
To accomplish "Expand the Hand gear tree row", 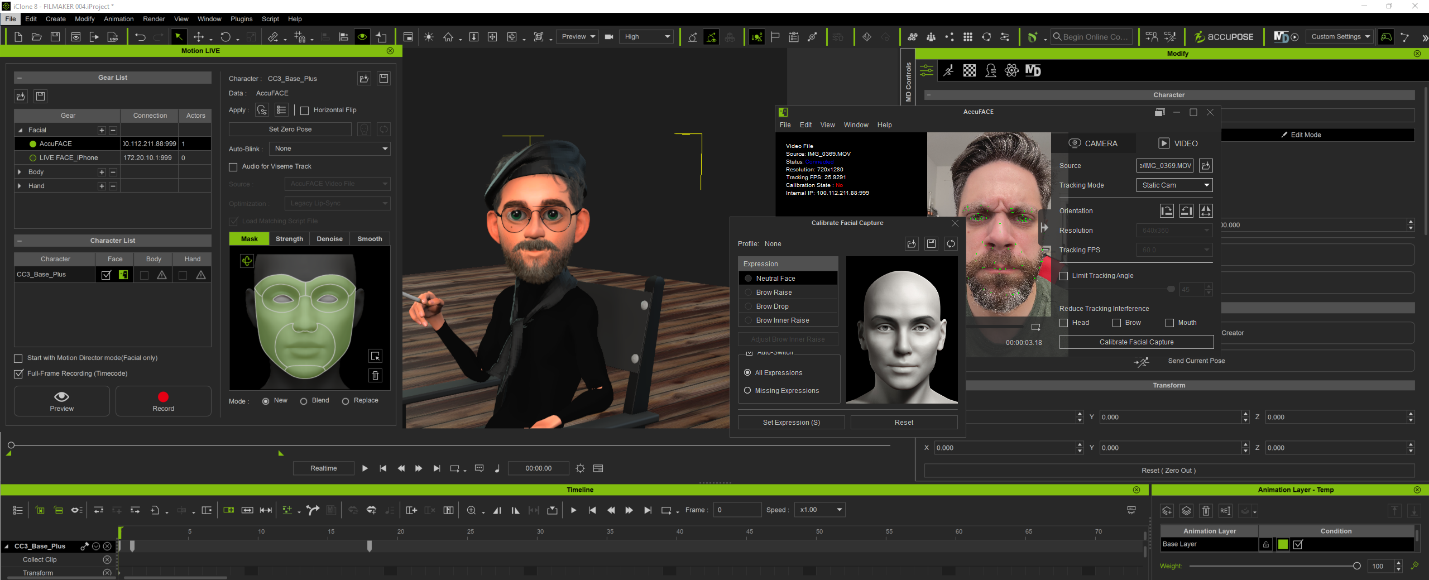I will [x=20, y=186].
